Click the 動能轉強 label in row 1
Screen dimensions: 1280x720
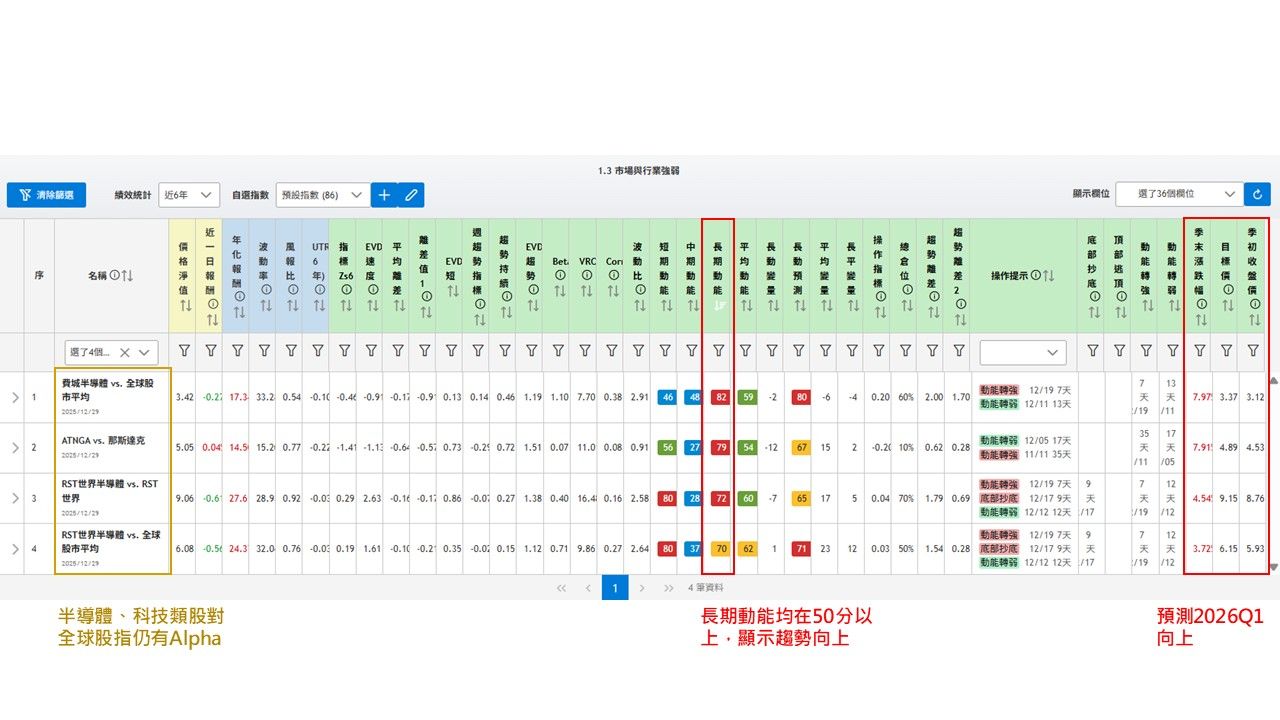(1000, 388)
